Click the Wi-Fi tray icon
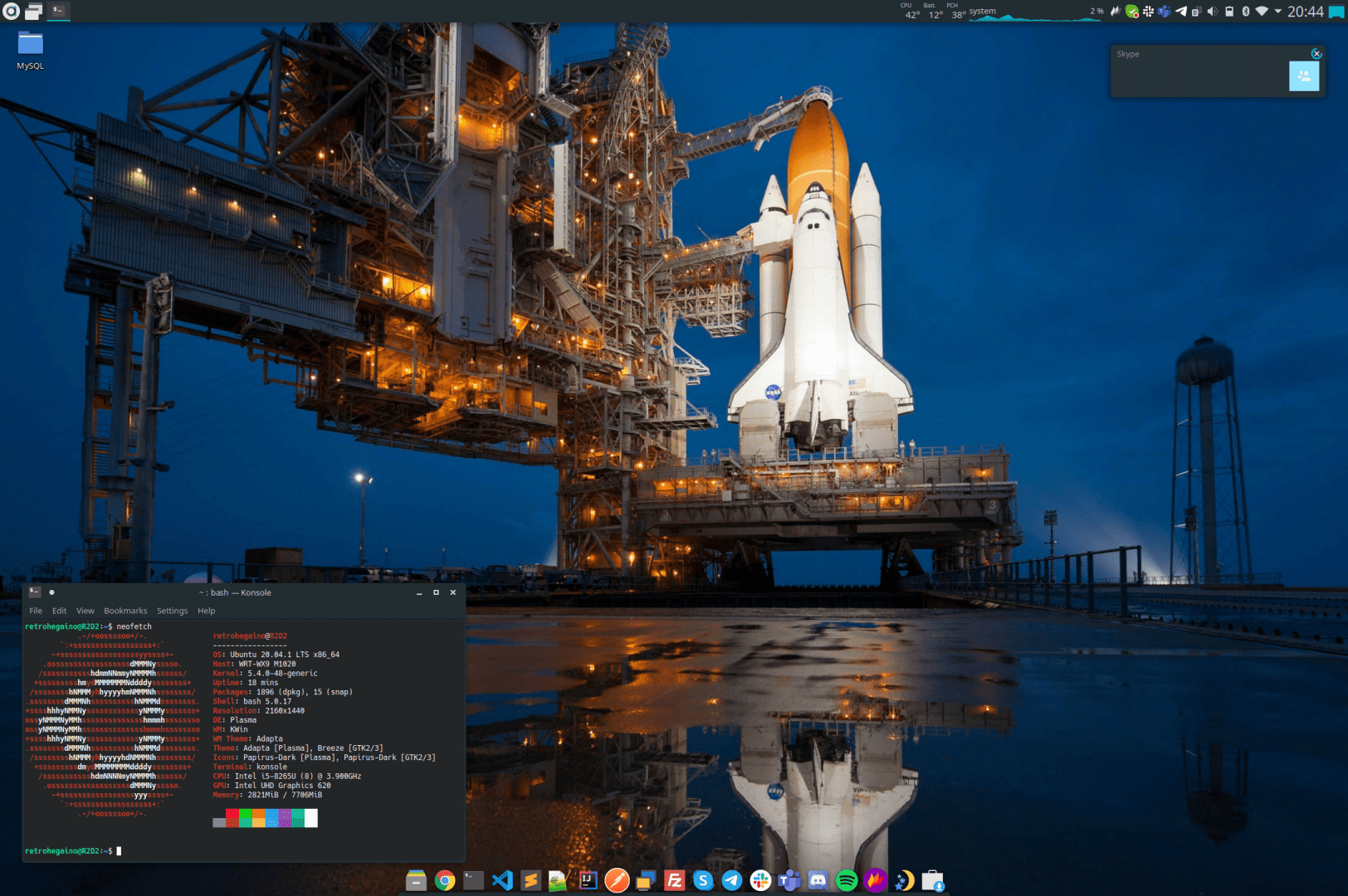This screenshot has width=1348, height=896. click(x=1263, y=12)
